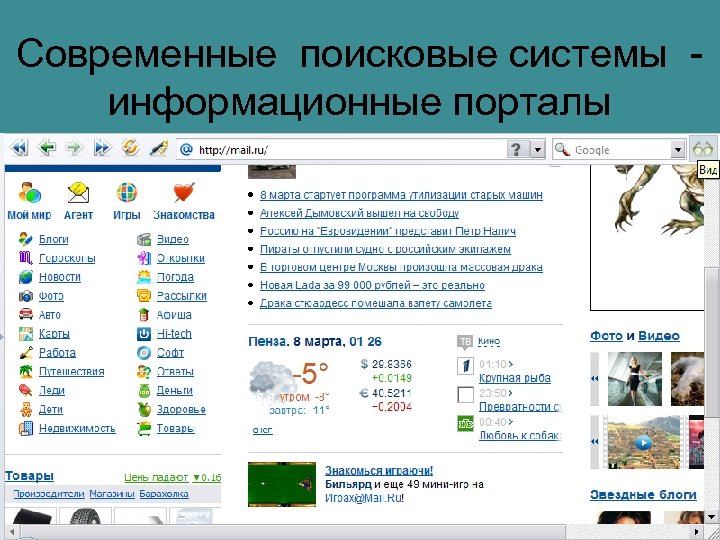Open Мой мир icon
Screen dimensions: 720x540
point(30,192)
